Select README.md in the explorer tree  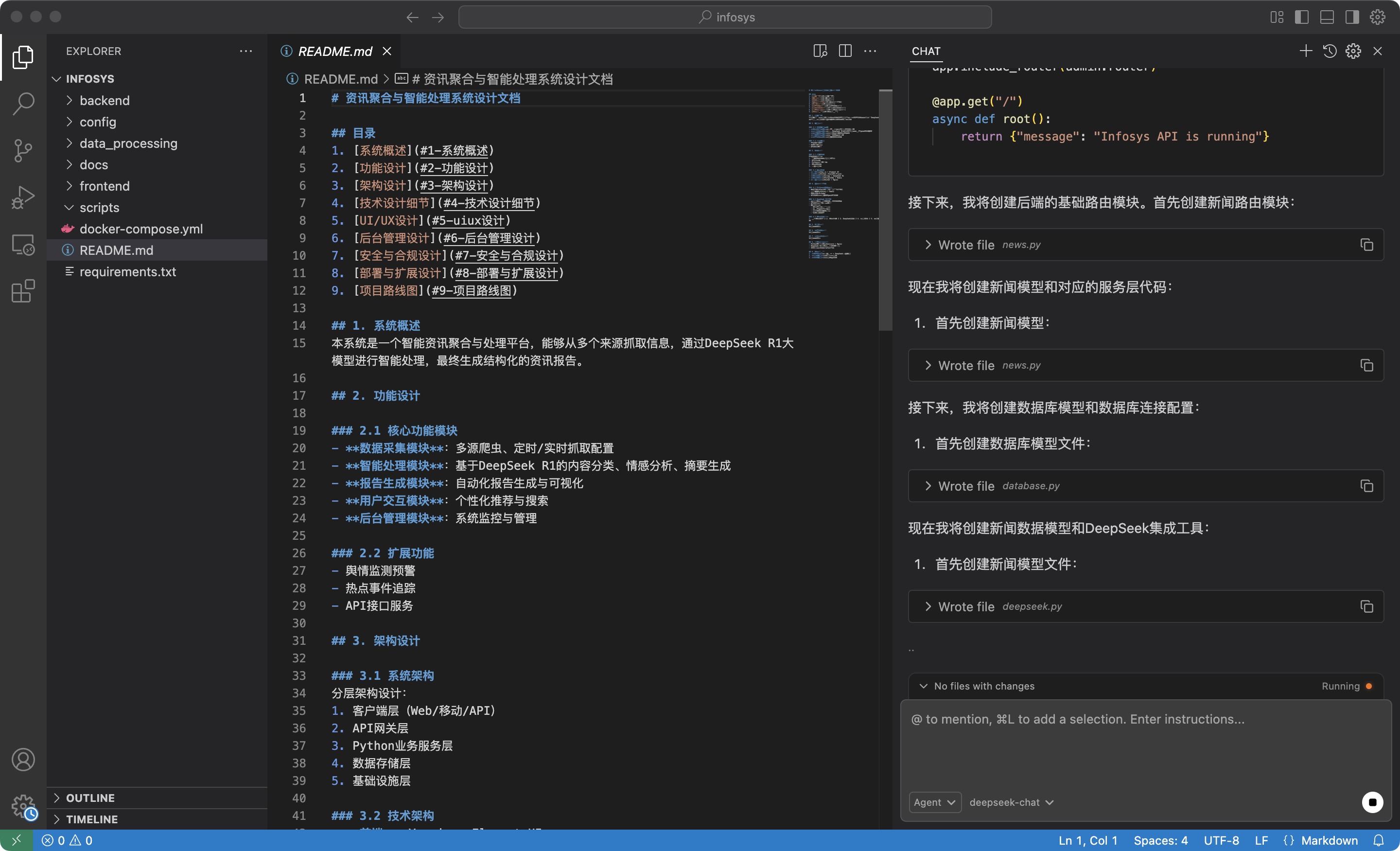(x=157, y=250)
